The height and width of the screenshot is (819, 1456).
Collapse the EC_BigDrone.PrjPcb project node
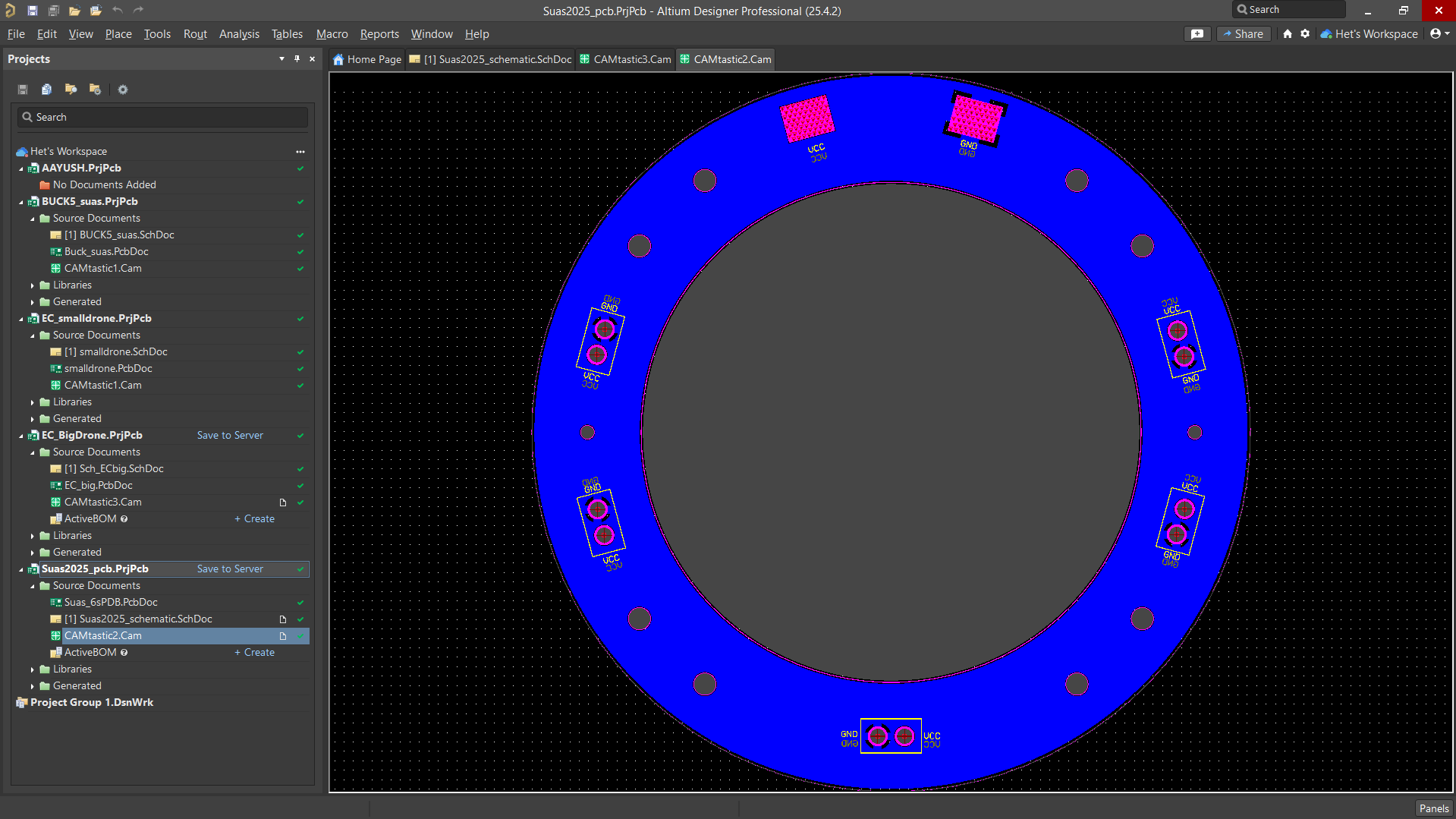coord(21,436)
